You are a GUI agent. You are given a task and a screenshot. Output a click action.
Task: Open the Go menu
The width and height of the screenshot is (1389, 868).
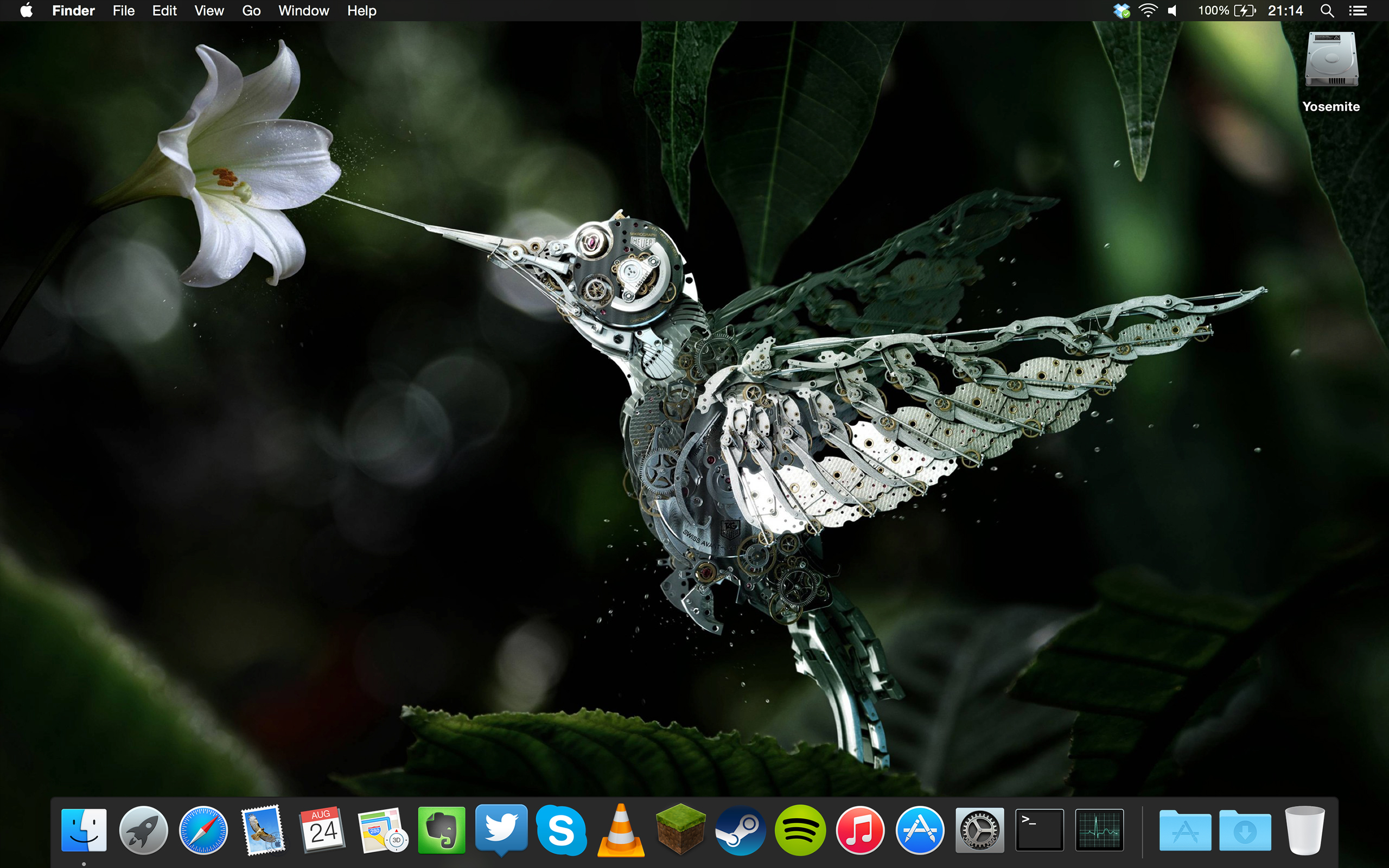coord(251,10)
